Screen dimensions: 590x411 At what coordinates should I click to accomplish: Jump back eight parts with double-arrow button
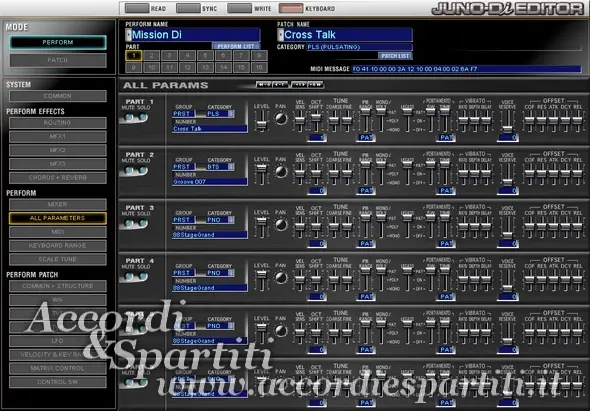point(264,85)
